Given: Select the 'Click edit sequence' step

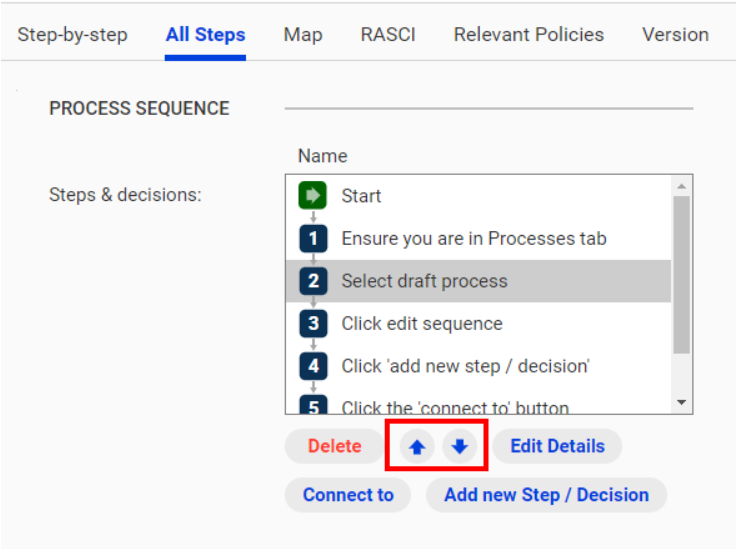Looking at the screenshot, I should (x=478, y=324).
